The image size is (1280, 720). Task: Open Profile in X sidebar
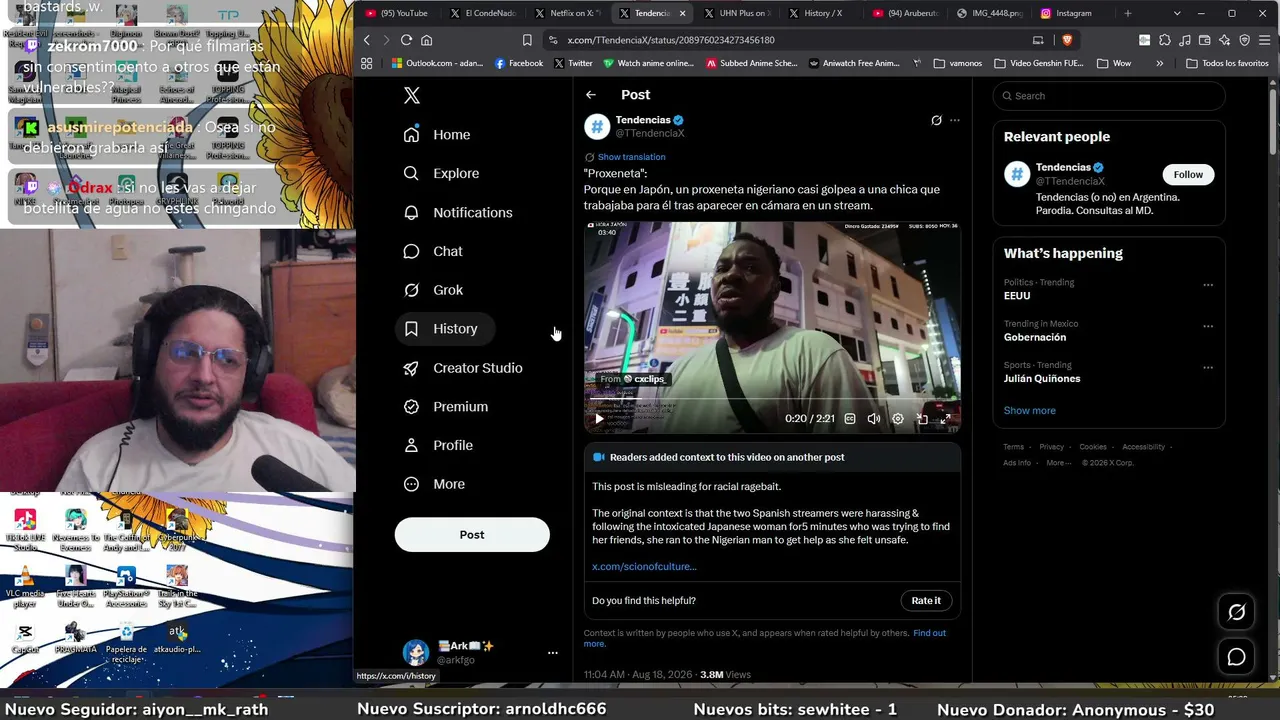pos(438,445)
